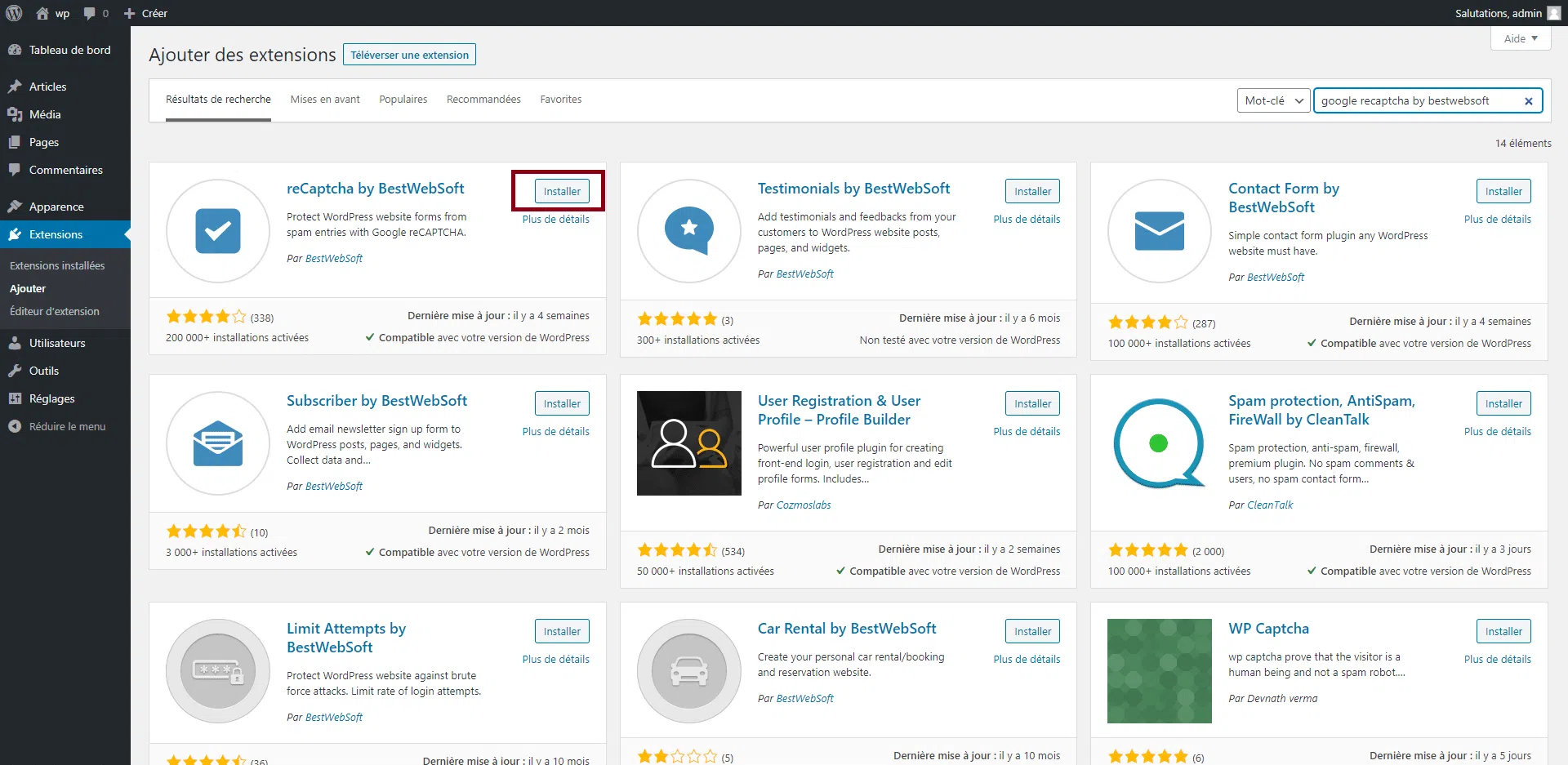The height and width of the screenshot is (765, 1568).
Task: Switch to Favorites tab
Action: pyautogui.click(x=561, y=100)
